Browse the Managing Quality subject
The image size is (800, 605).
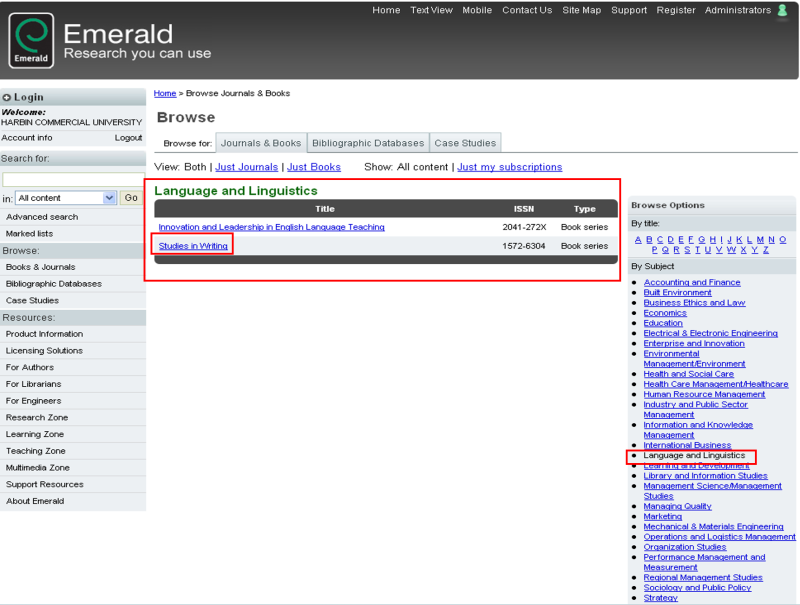tap(677, 506)
